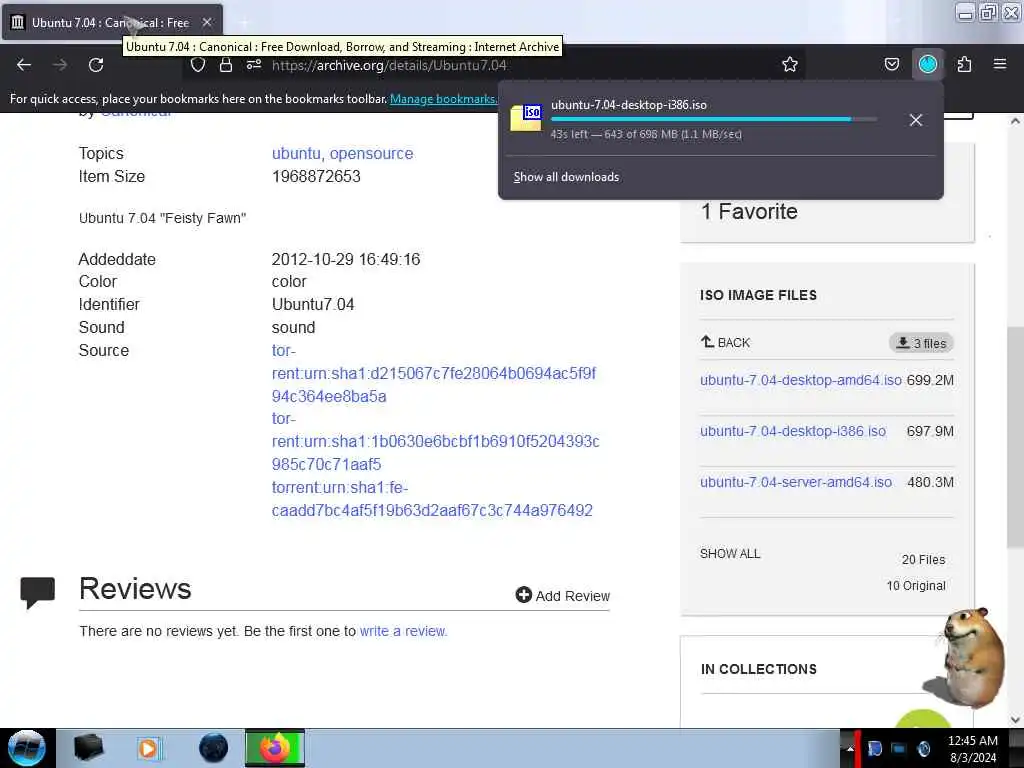Open the black box taskbar app
This screenshot has height=768, width=1024.
point(88,748)
